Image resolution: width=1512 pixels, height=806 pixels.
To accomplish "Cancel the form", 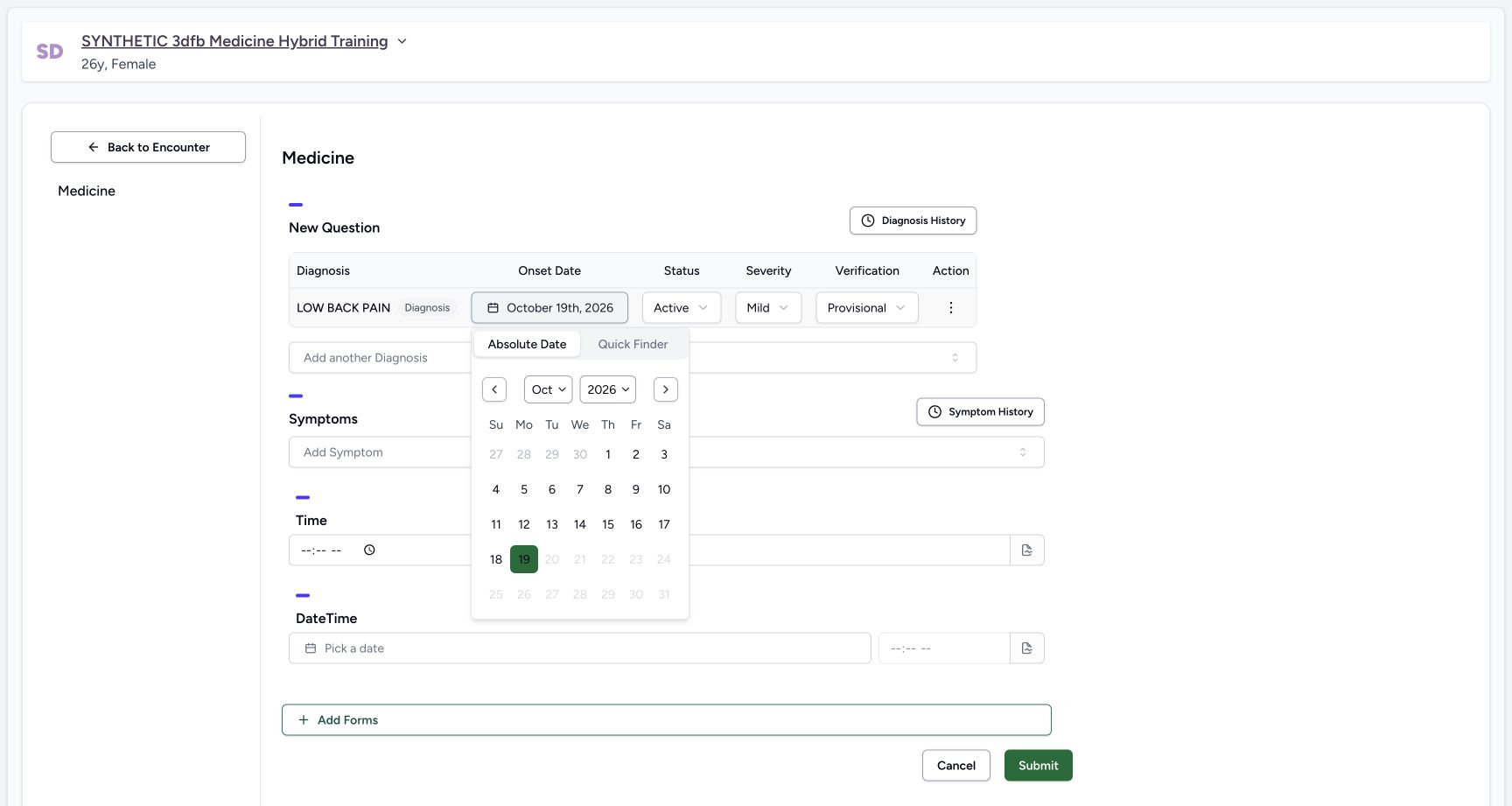I will tap(956, 766).
